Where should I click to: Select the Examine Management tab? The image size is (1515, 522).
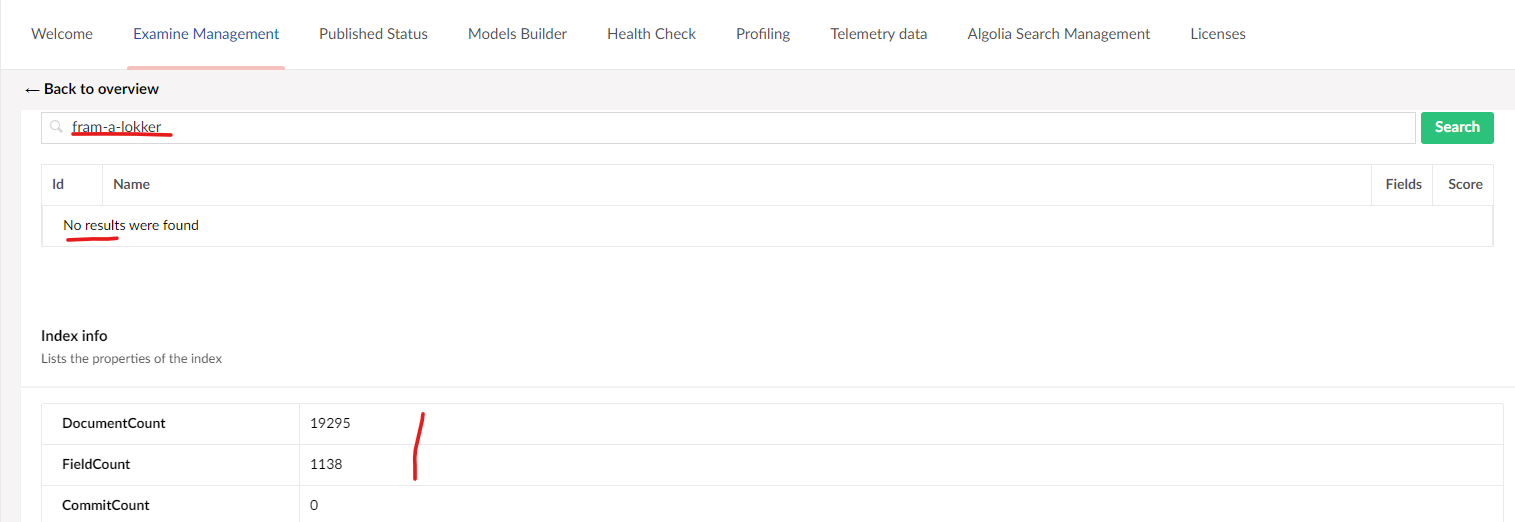(206, 34)
